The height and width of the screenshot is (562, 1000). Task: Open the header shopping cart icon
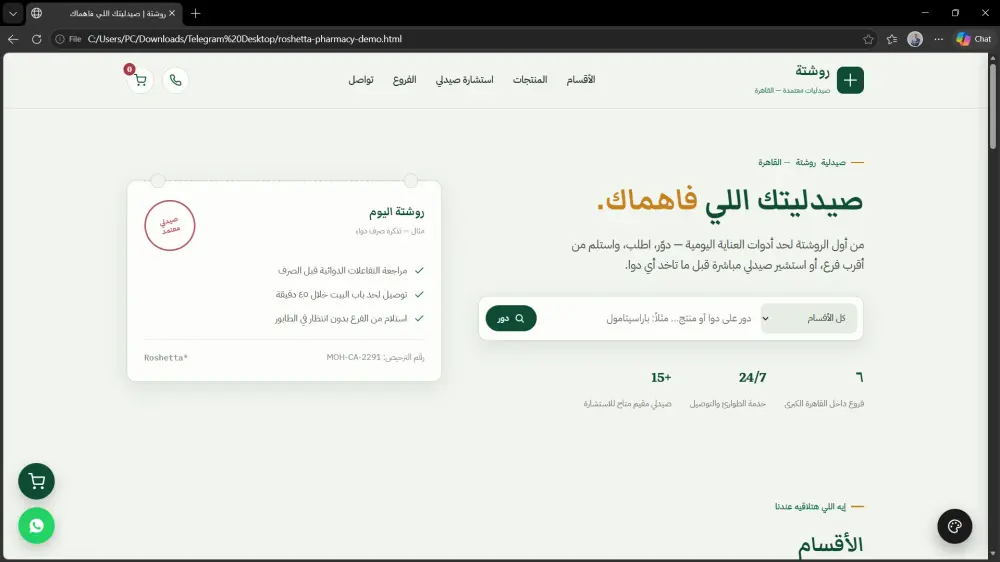(140, 80)
